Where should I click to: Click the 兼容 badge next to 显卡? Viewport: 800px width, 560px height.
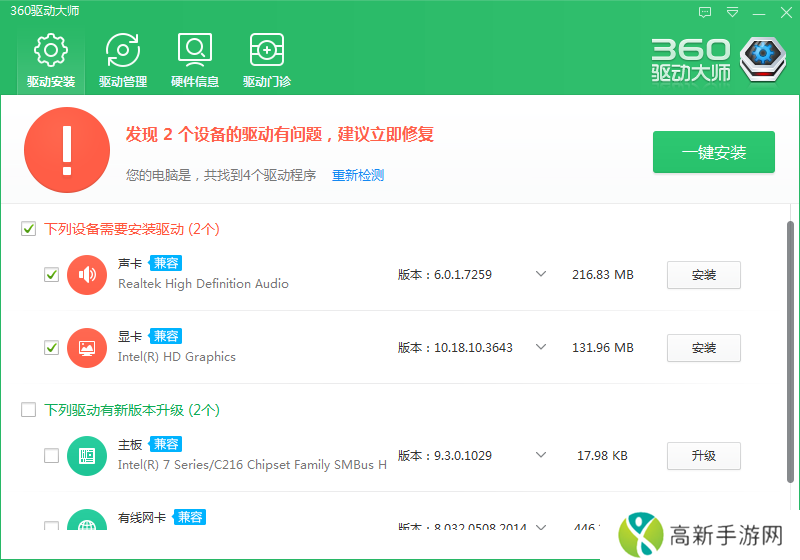[x=166, y=336]
